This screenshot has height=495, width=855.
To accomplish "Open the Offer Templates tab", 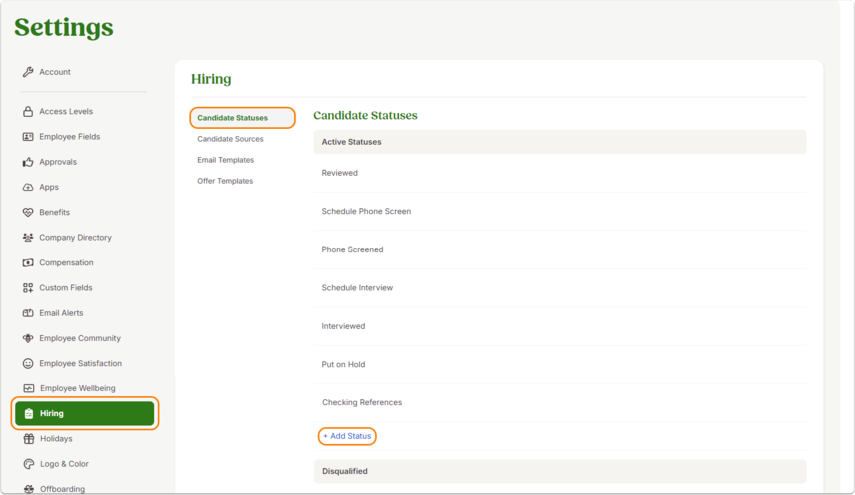I will pos(225,181).
